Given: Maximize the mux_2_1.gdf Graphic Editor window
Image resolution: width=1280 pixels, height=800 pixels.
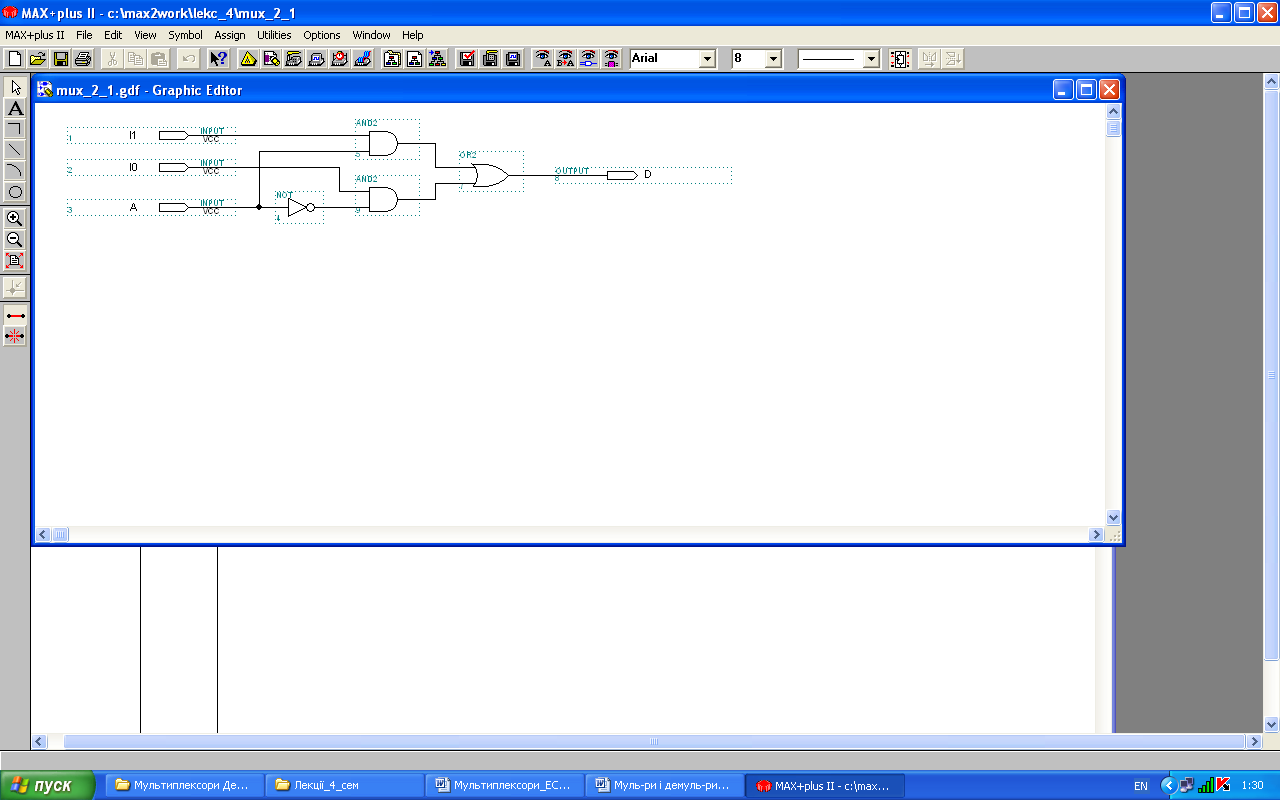Looking at the screenshot, I should (1086, 89).
